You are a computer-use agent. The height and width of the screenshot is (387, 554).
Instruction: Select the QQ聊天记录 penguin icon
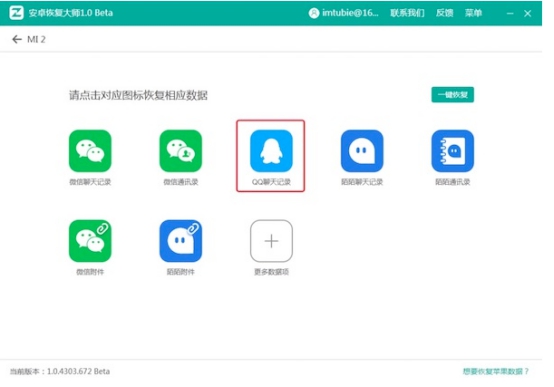(271, 151)
